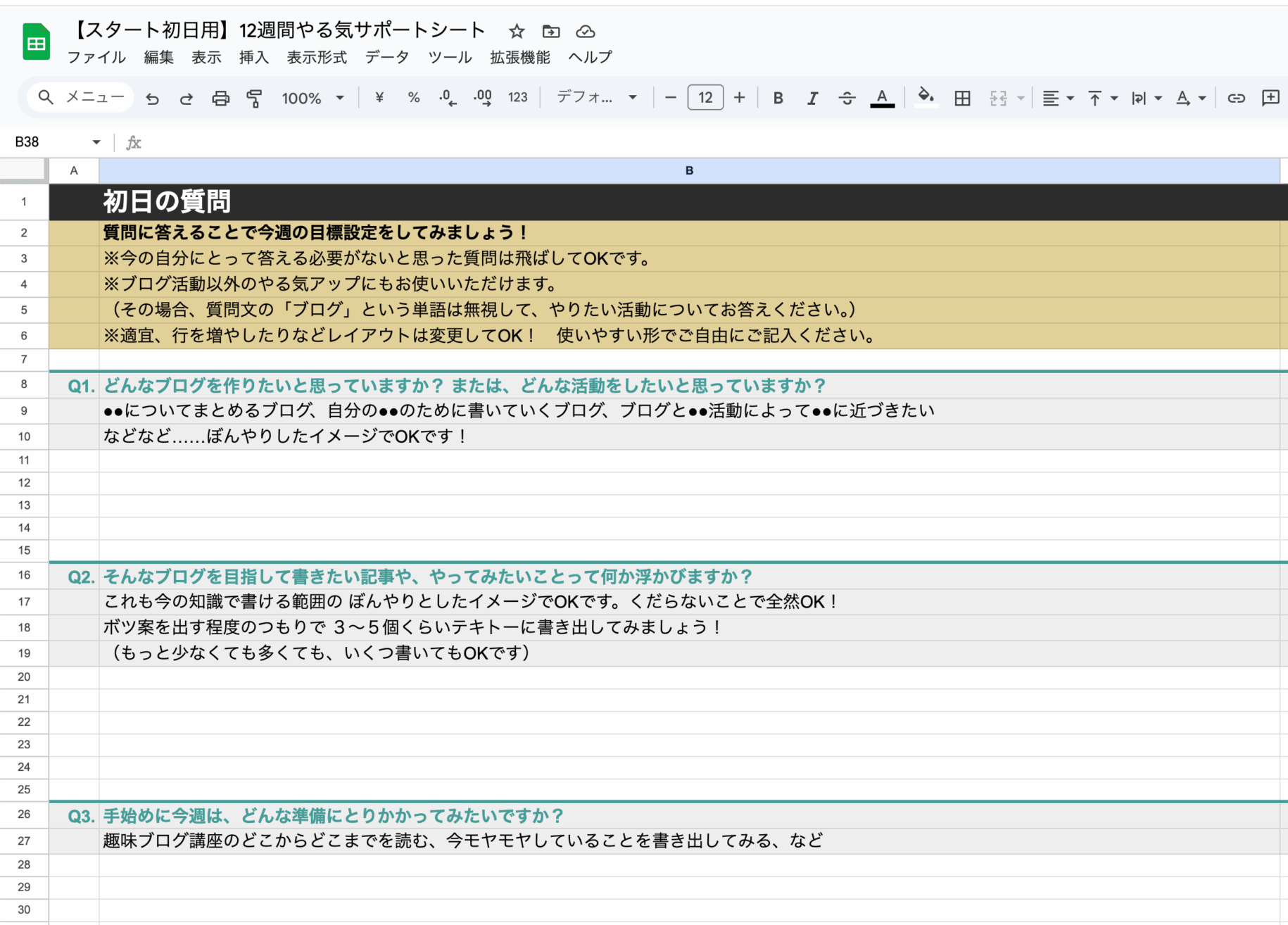Open zoom level 100% dropdown

coord(312,98)
